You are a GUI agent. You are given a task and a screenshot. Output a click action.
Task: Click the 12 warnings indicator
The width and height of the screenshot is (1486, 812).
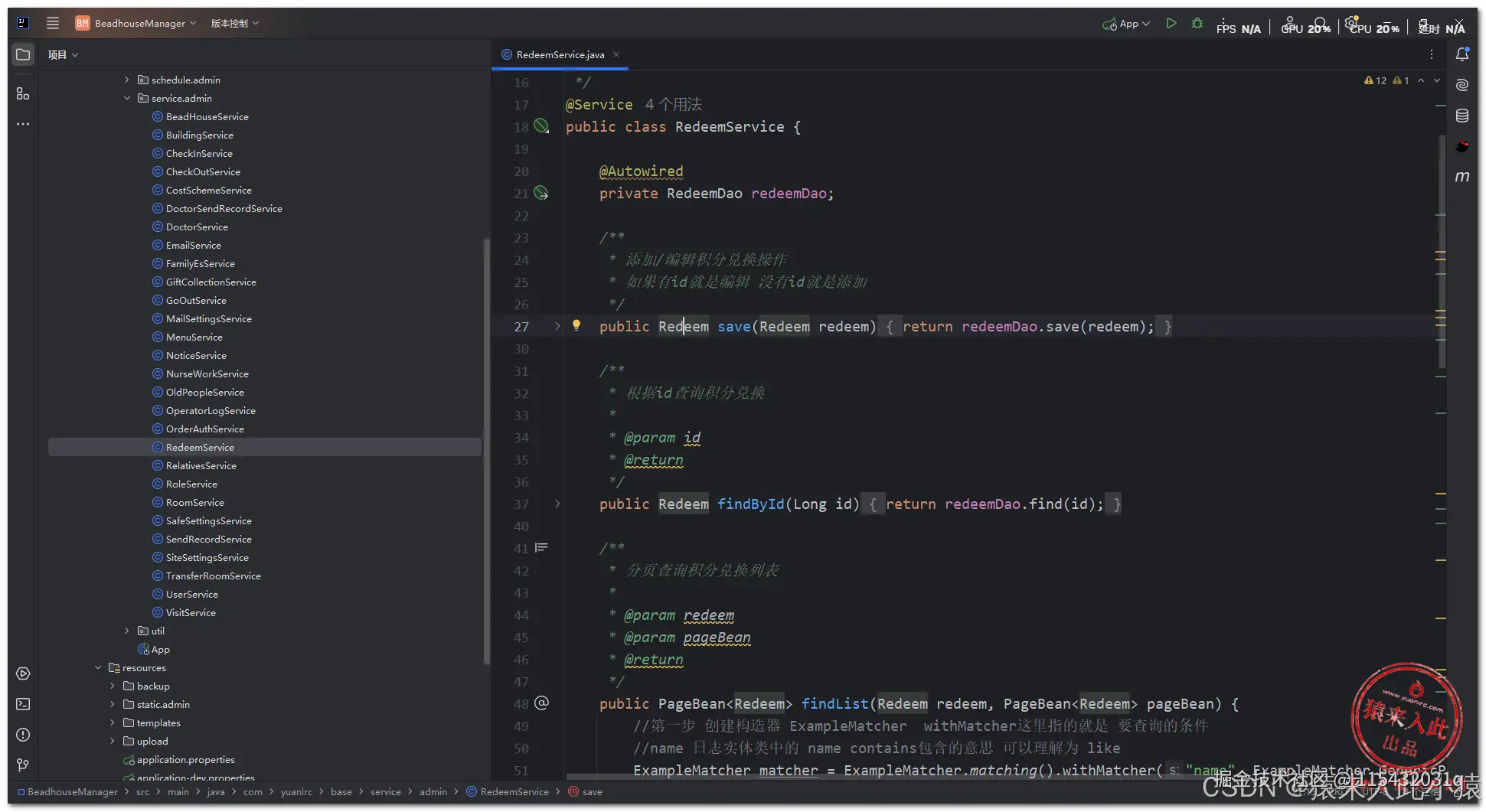point(1375,80)
